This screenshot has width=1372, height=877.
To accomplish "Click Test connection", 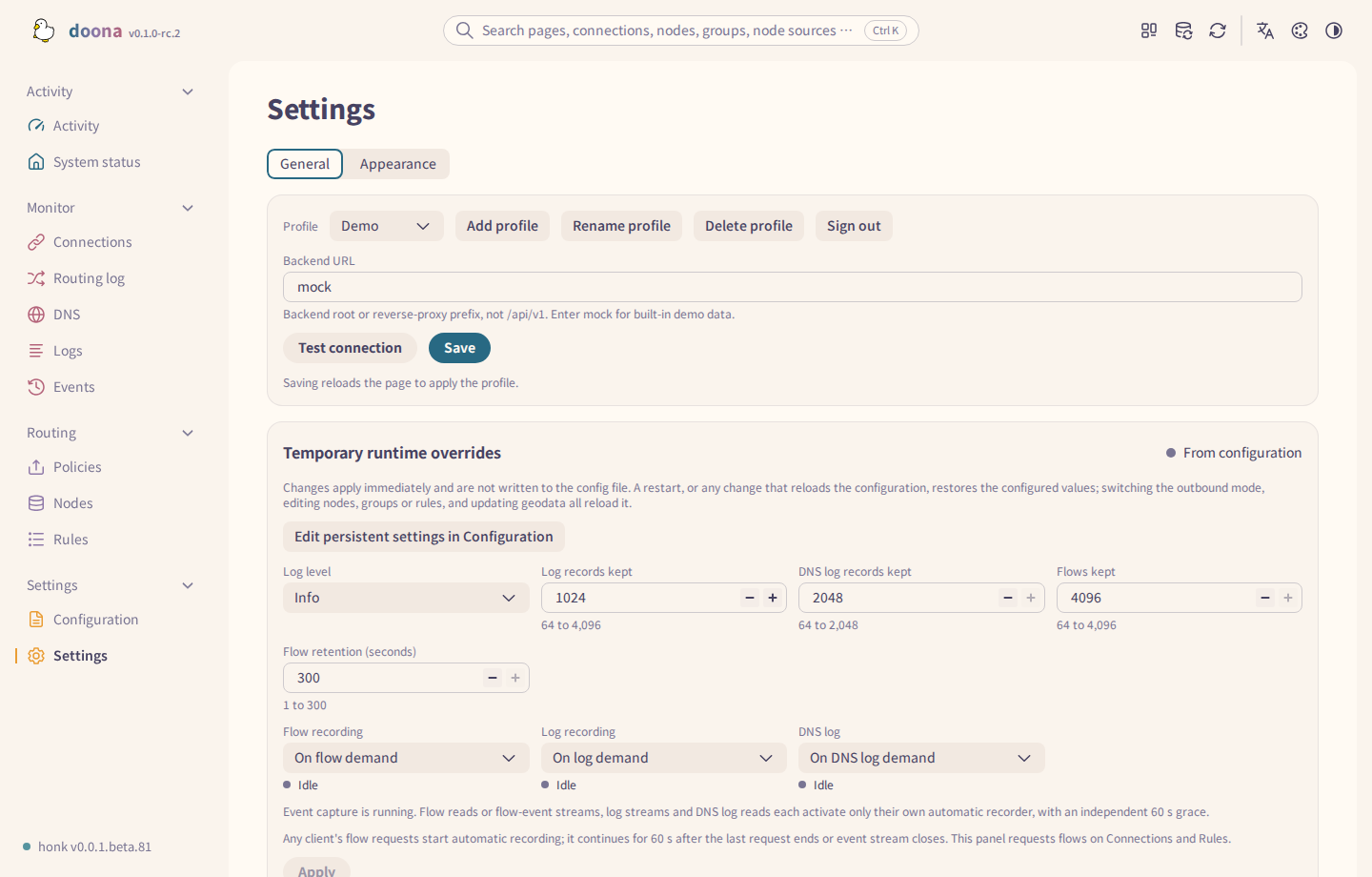I will (x=350, y=348).
